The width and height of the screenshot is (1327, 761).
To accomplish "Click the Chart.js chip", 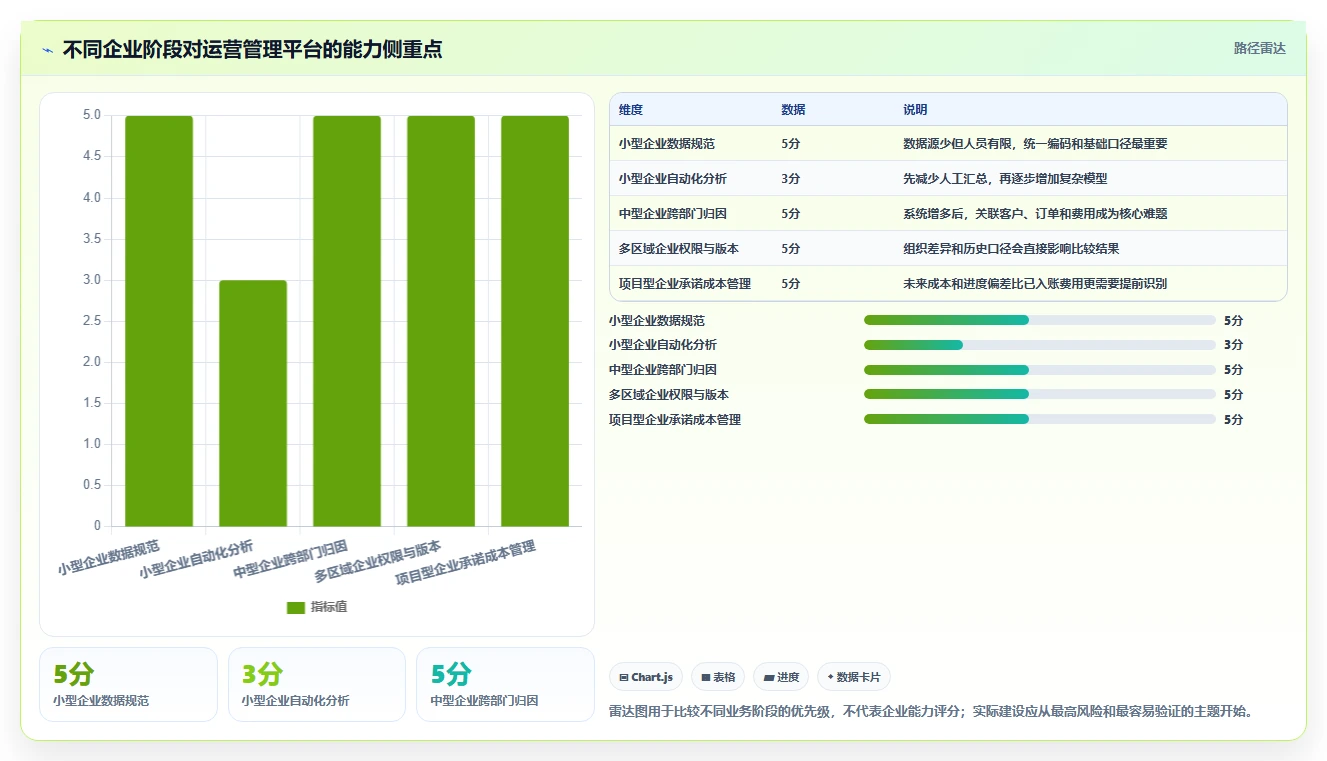I will [x=646, y=677].
